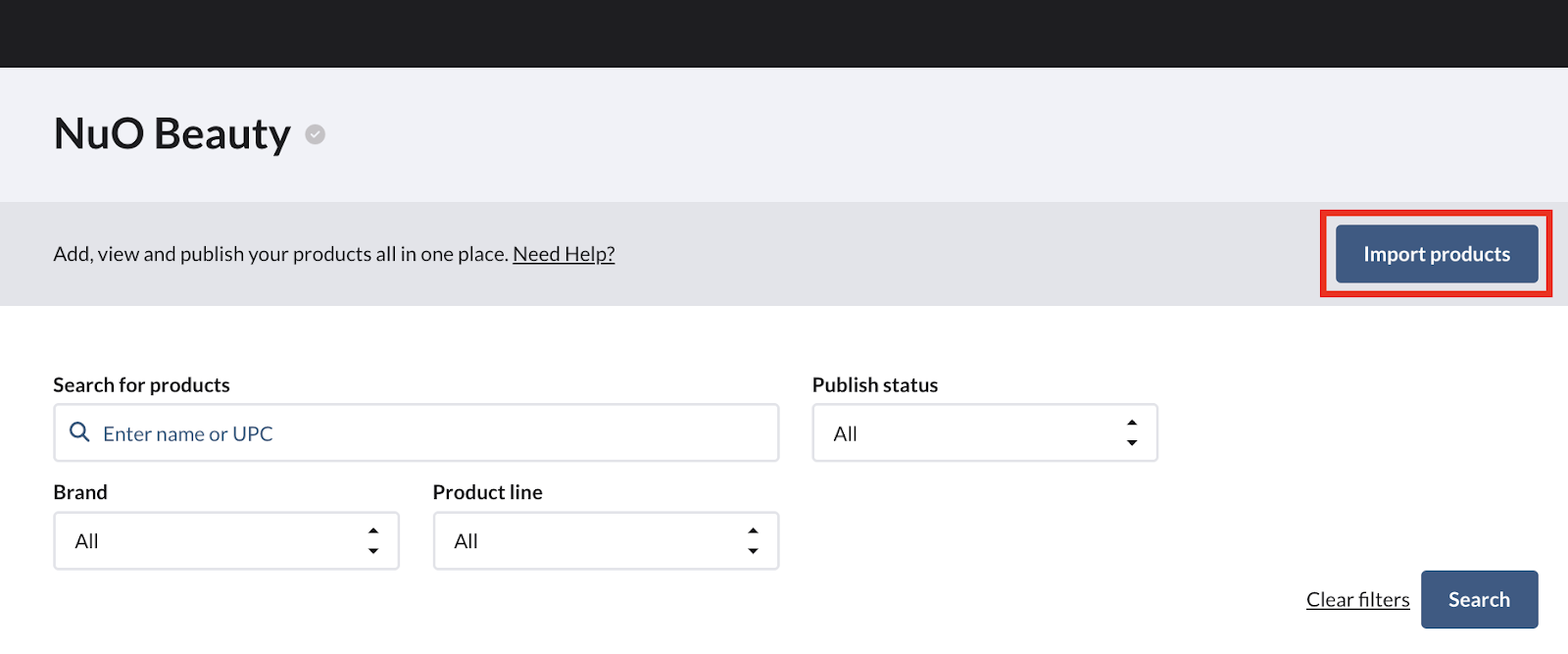Click the magnifier icon in product search
This screenshot has height=654, width=1568.
79,432
